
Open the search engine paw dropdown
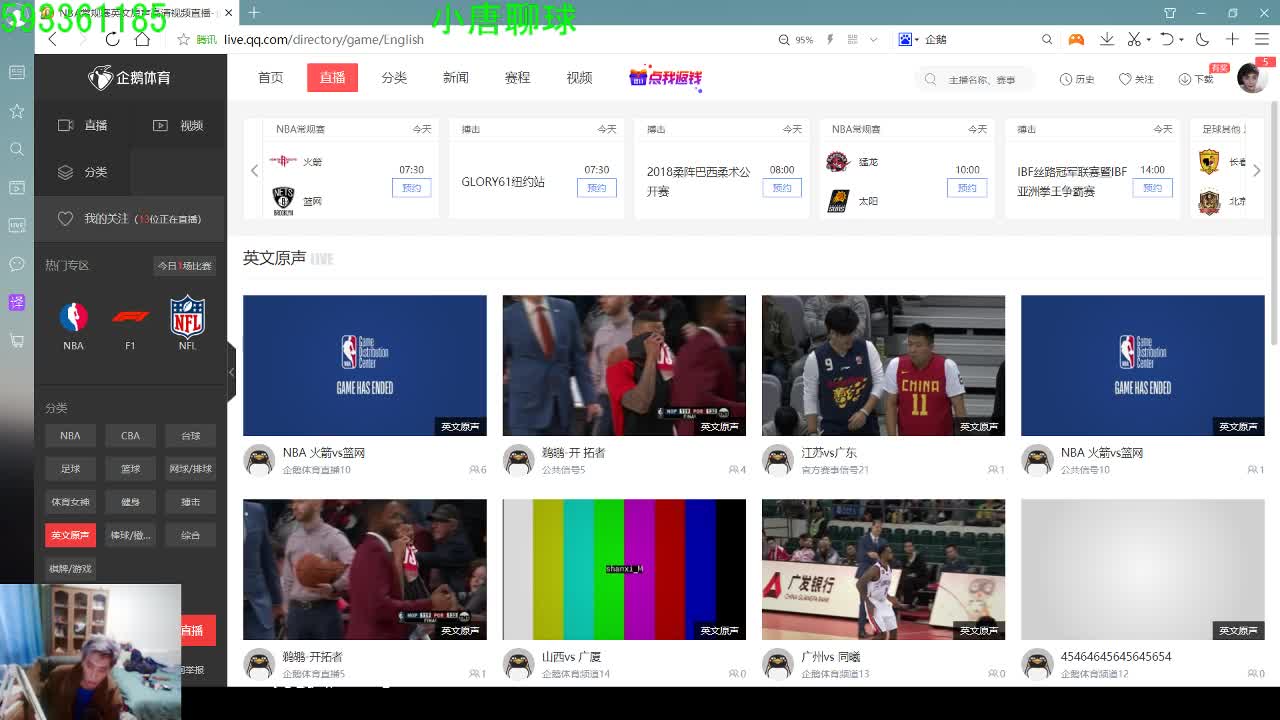[907, 40]
